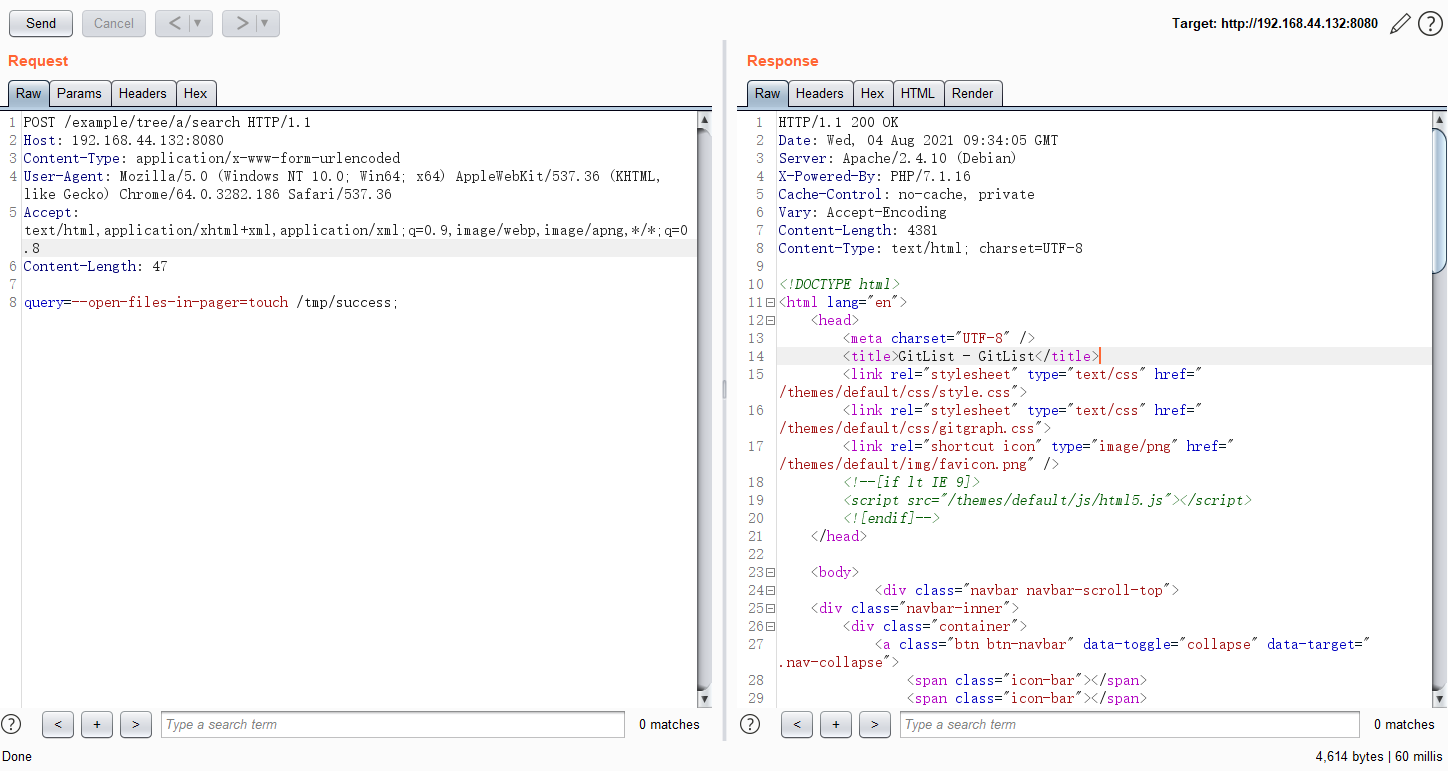
Task: Click the Host header line
Action: pyautogui.click(x=123, y=140)
